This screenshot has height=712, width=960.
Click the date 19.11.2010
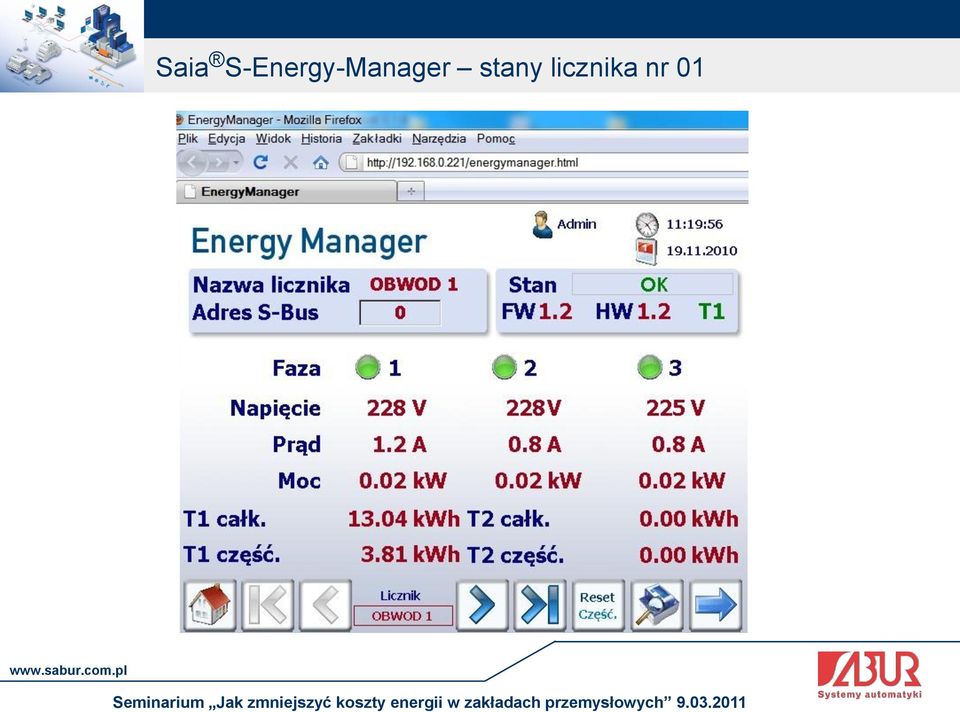point(702,251)
